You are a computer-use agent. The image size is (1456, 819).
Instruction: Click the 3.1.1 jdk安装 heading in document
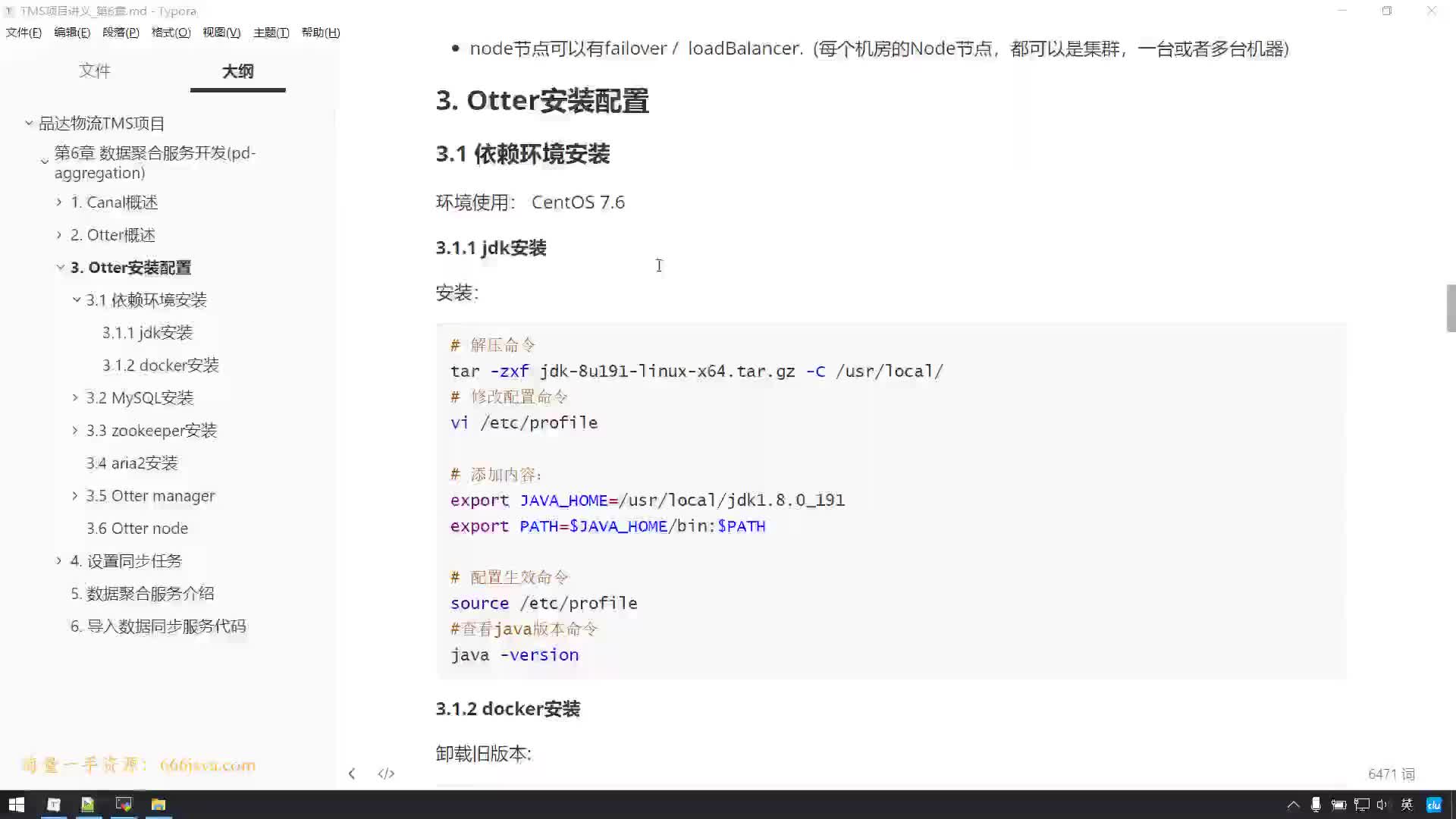491,248
